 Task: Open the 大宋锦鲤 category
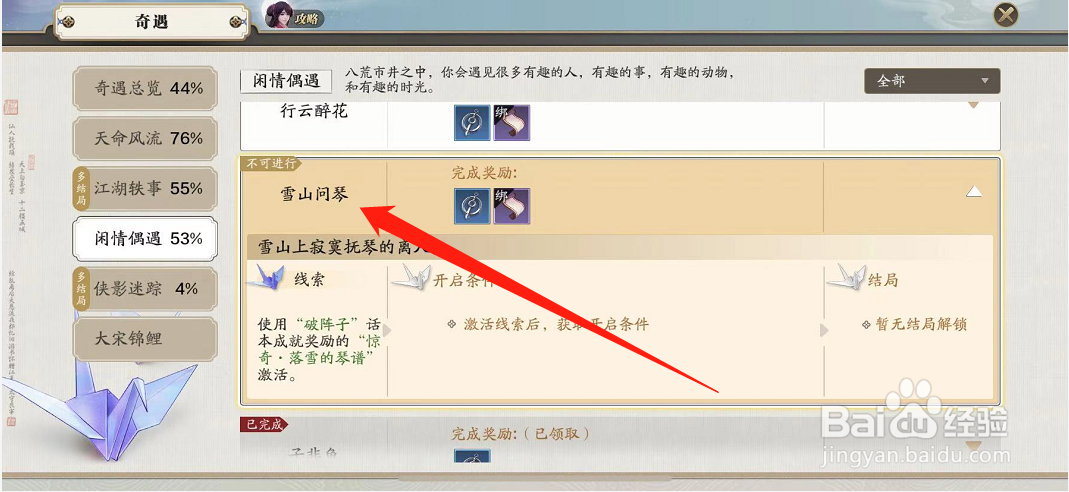145,339
